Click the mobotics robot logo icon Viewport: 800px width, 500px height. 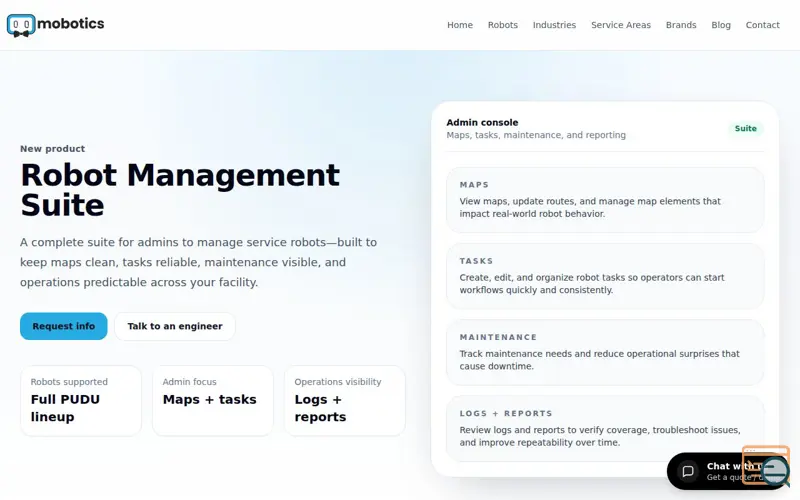click(x=21, y=25)
